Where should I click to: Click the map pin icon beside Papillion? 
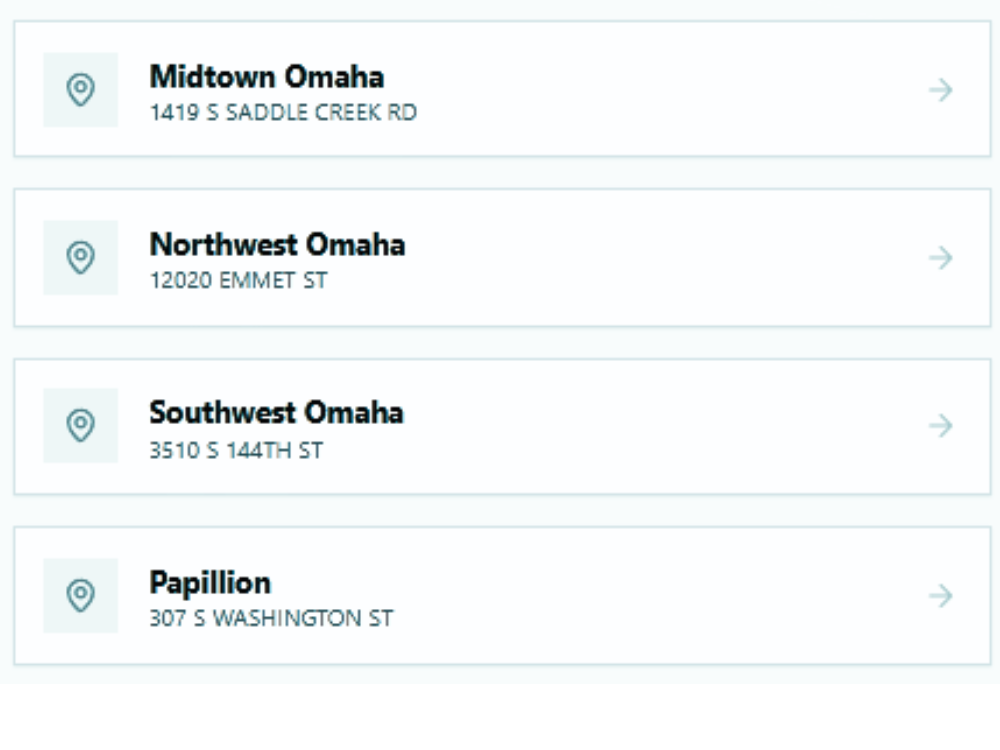coord(80,596)
